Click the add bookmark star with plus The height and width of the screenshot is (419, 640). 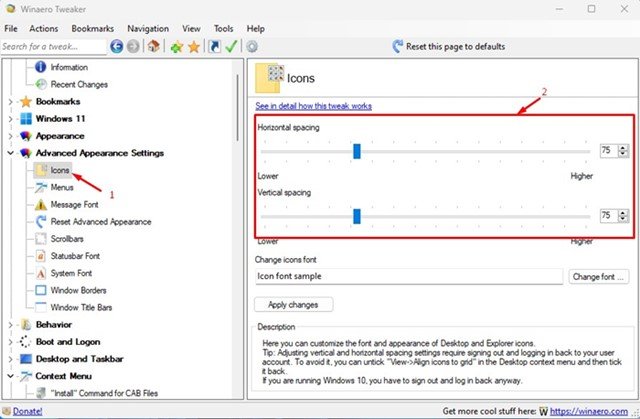point(177,47)
